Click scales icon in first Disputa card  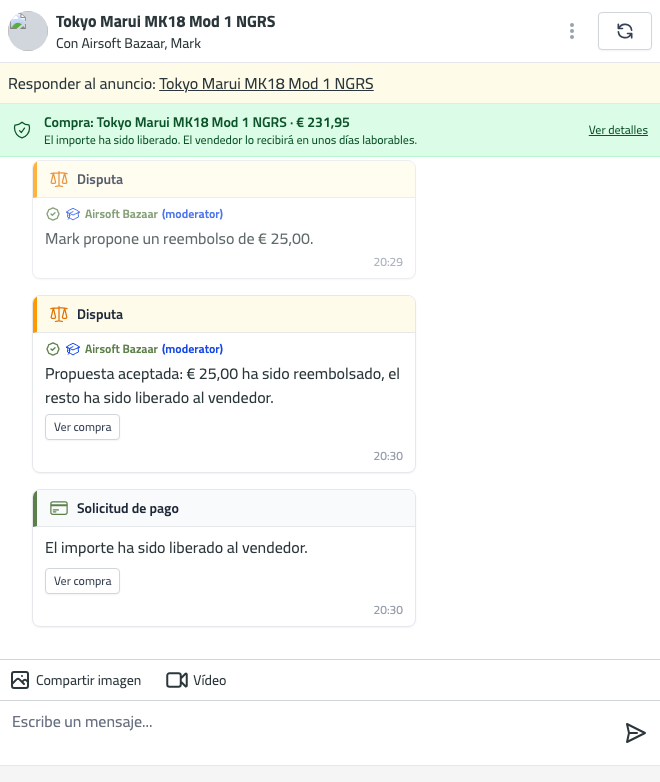click(x=59, y=179)
